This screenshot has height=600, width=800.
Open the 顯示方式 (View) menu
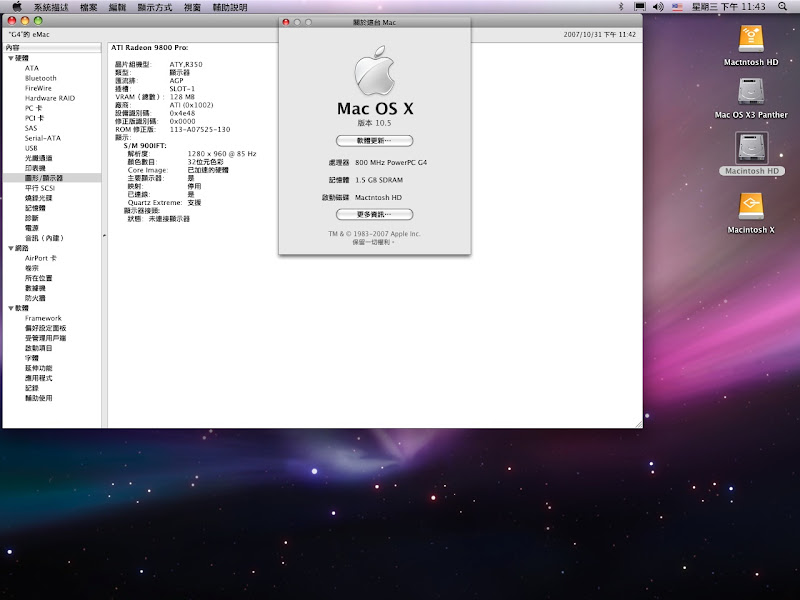pos(155,7)
